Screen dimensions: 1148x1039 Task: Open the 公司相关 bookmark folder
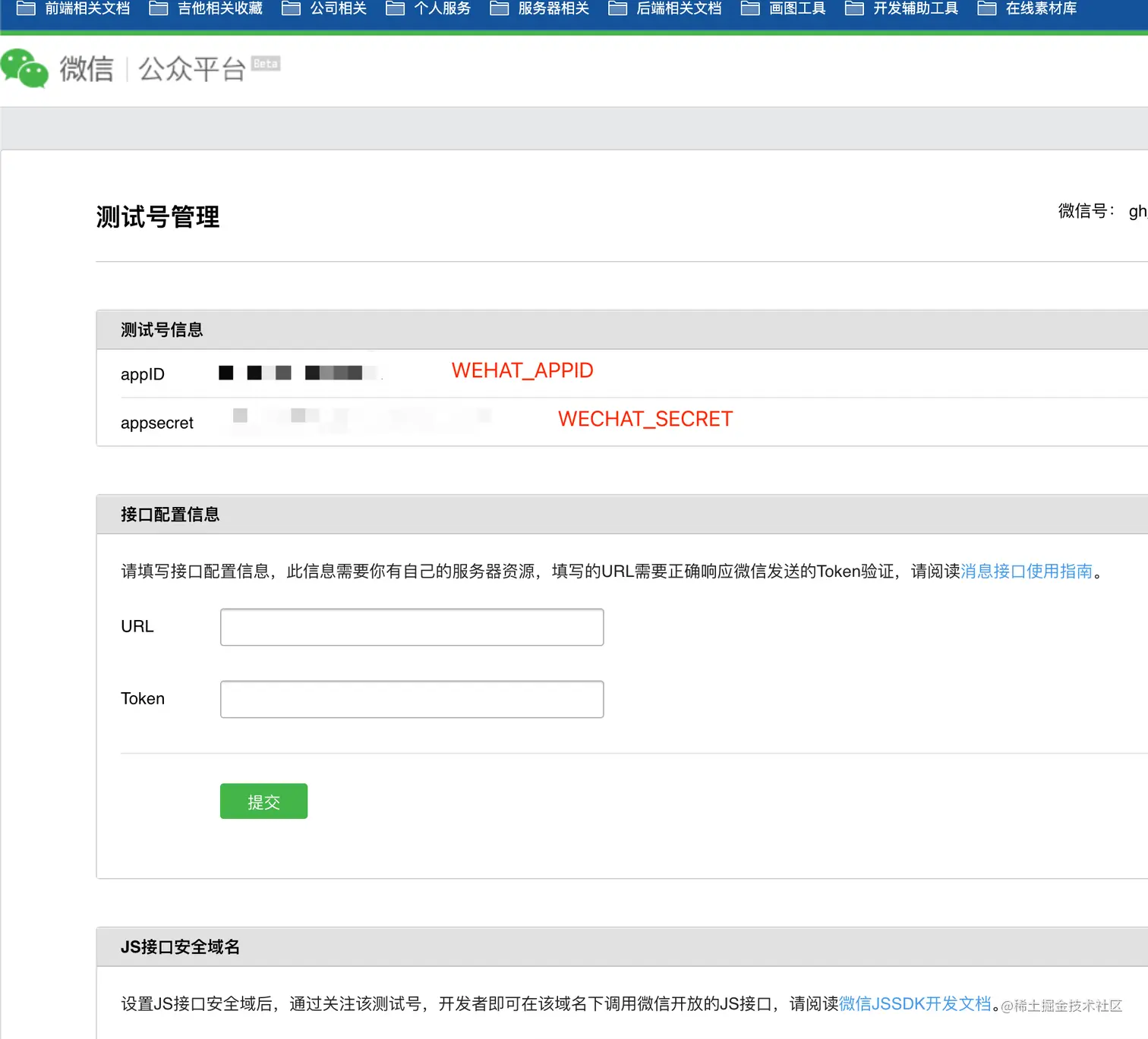[324, 8]
